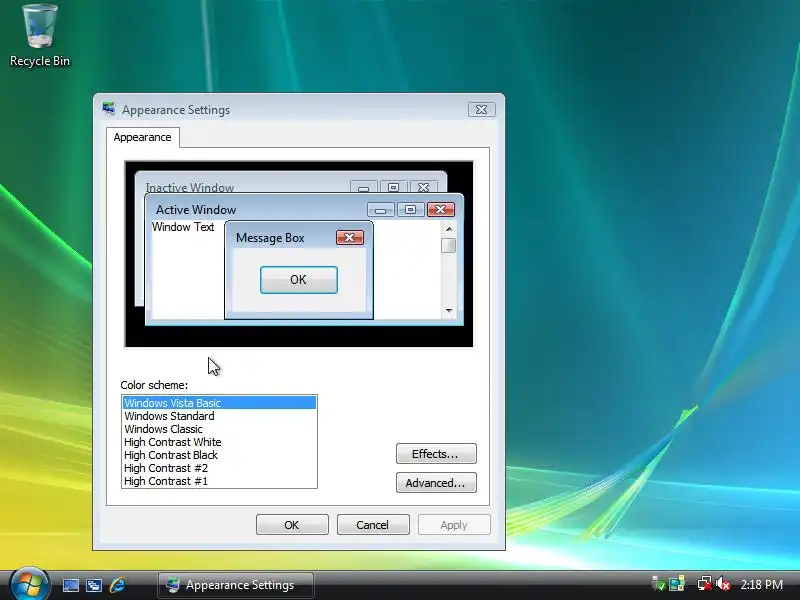Click the Window Text preview label
The width and height of the screenshot is (800, 600).
coord(183,227)
